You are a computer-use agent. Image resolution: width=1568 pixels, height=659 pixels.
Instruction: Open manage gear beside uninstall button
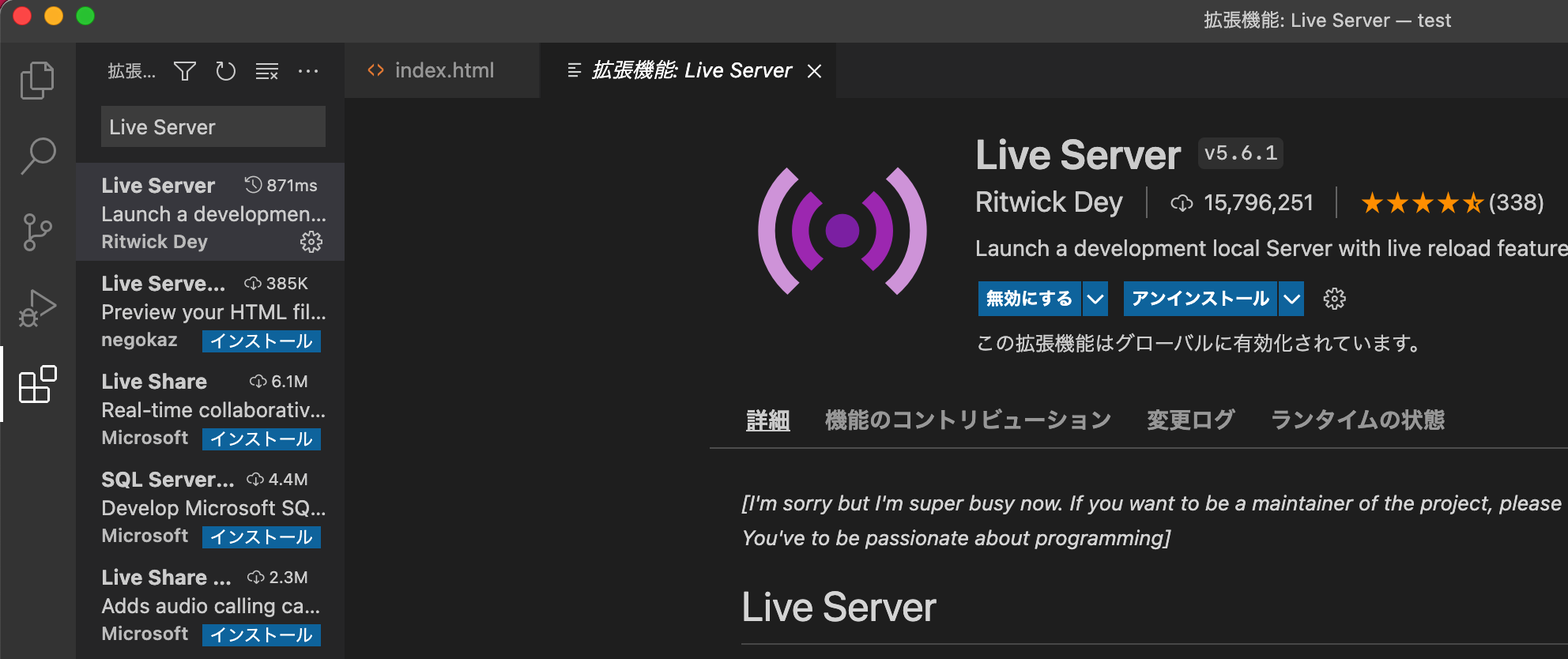1334,299
